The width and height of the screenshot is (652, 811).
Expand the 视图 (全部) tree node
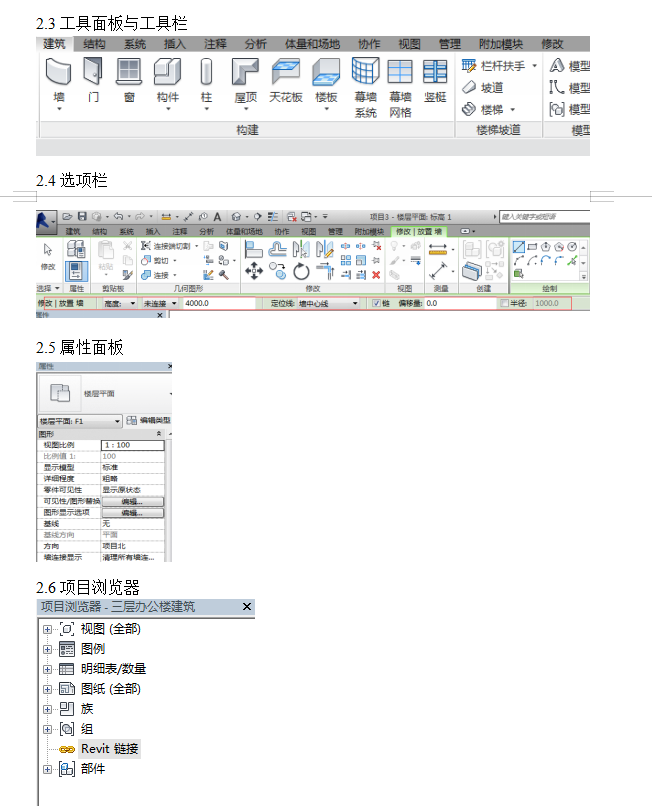[x=48, y=629]
